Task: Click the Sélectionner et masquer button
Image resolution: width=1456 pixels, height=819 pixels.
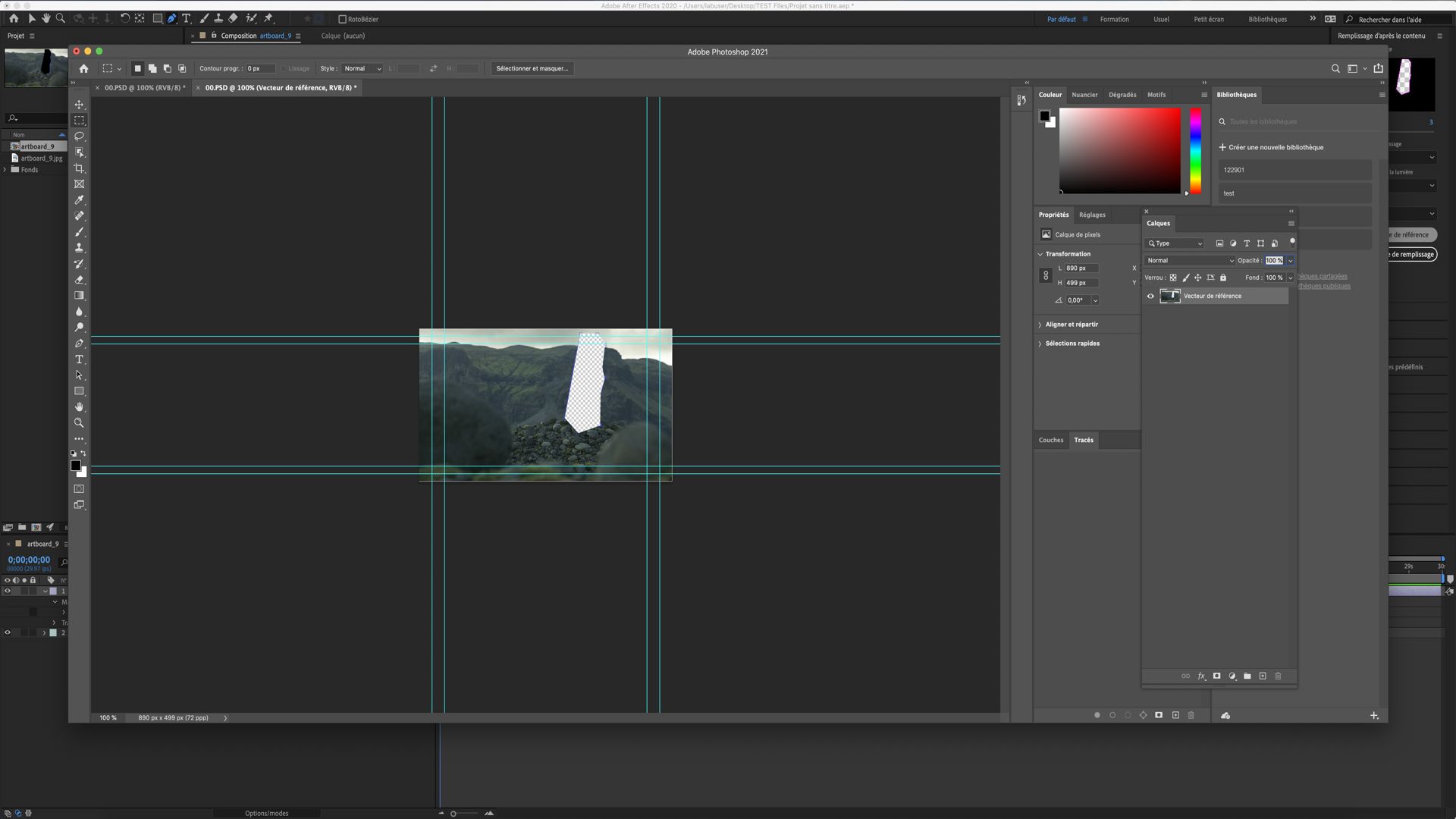Action: 532,68
